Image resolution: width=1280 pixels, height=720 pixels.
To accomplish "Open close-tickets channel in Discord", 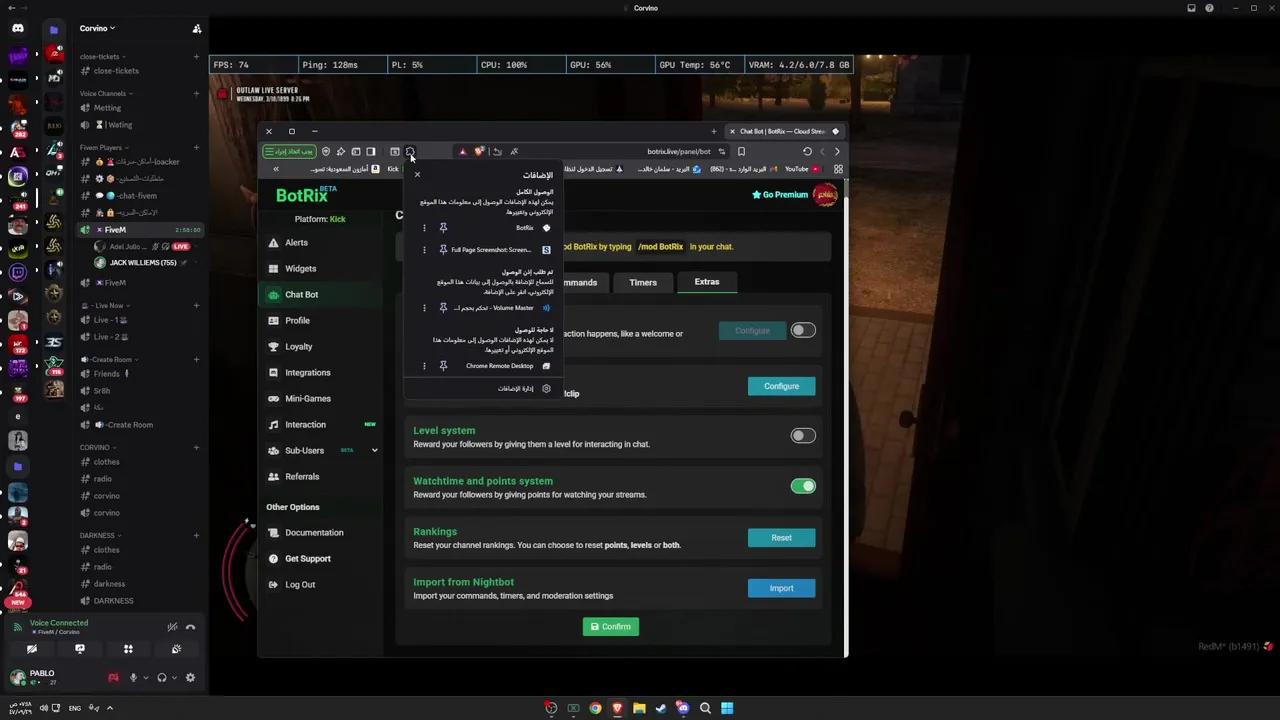I will (116, 71).
